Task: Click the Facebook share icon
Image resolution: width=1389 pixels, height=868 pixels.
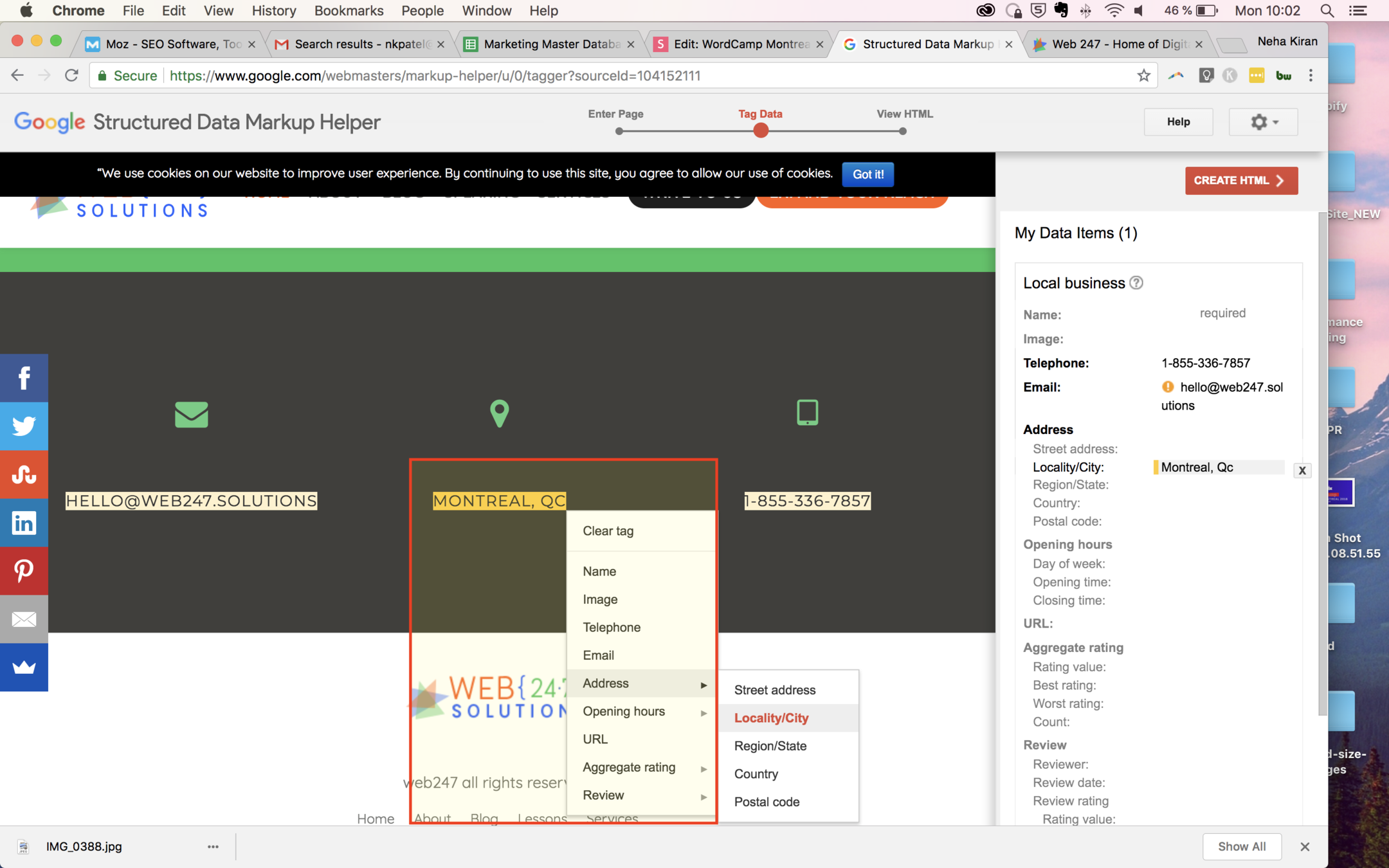Action: coord(24,377)
